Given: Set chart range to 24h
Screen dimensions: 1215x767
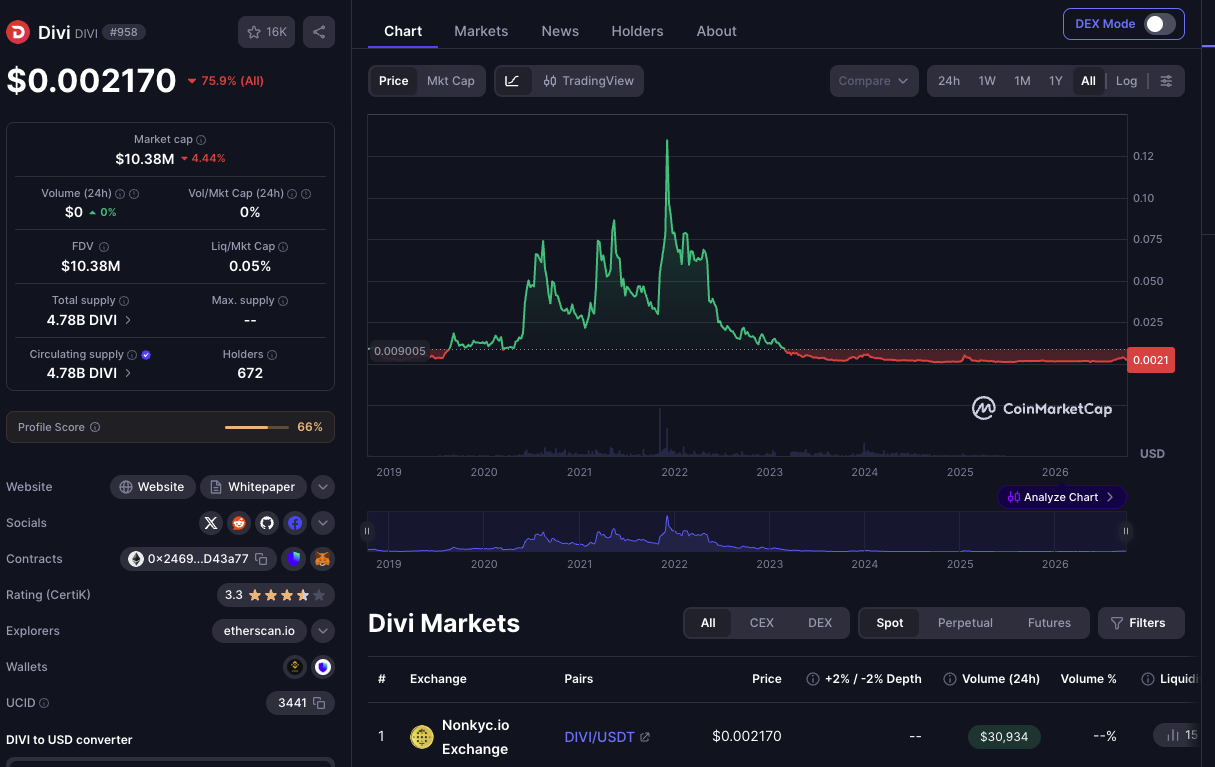Looking at the screenshot, I should point(949,81).
